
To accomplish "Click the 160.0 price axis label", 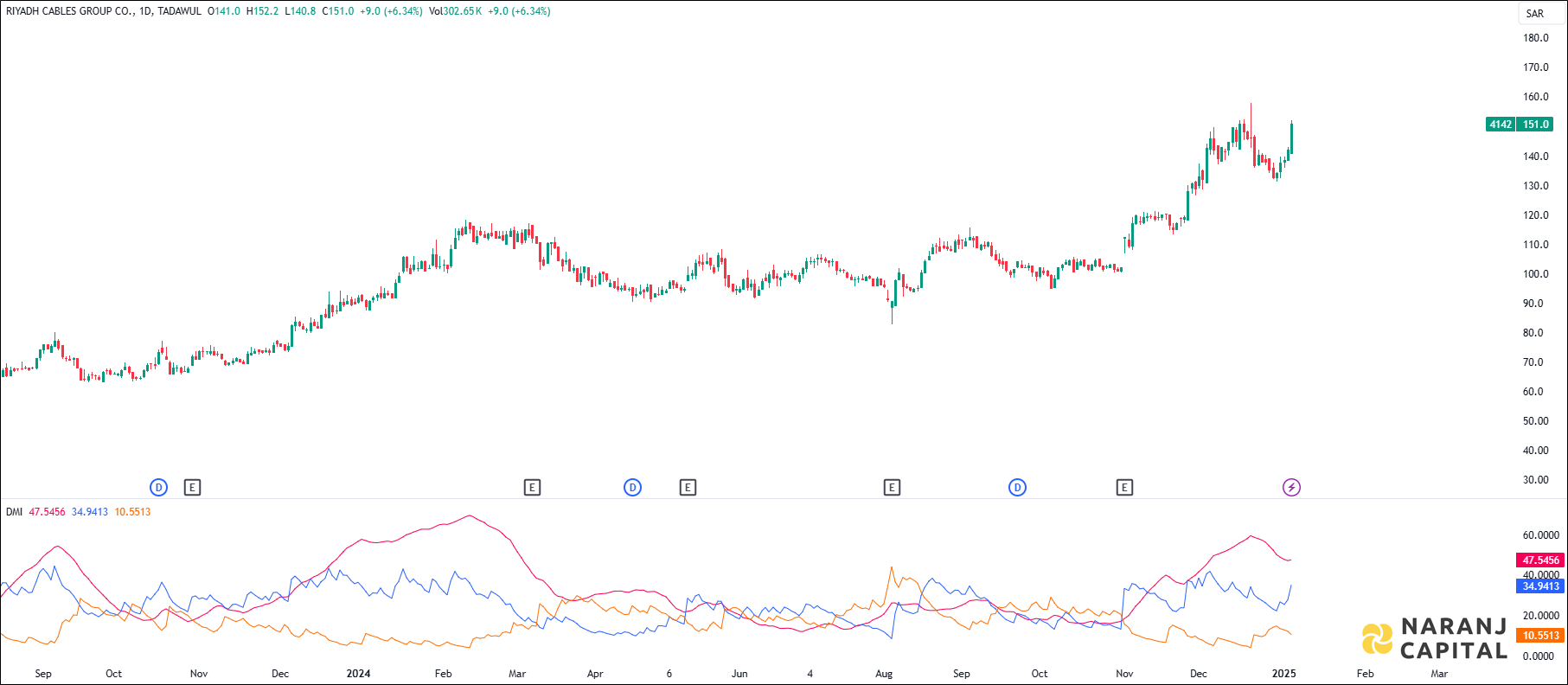I will pyautogui.click(x=1536, y=97).
